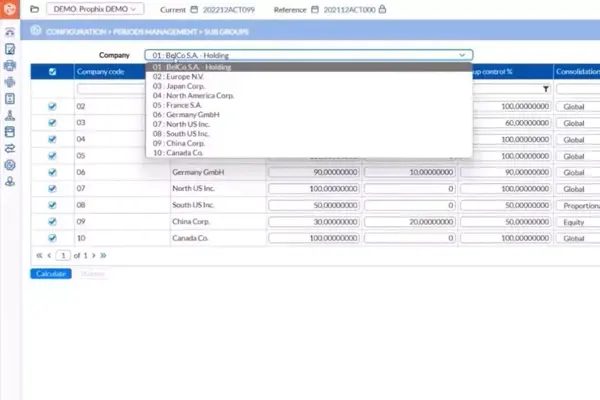The height and width of the screenshot is (400, 600).
Task: Open the DEMO: Prophix DEMO selector
Action: 95,9
